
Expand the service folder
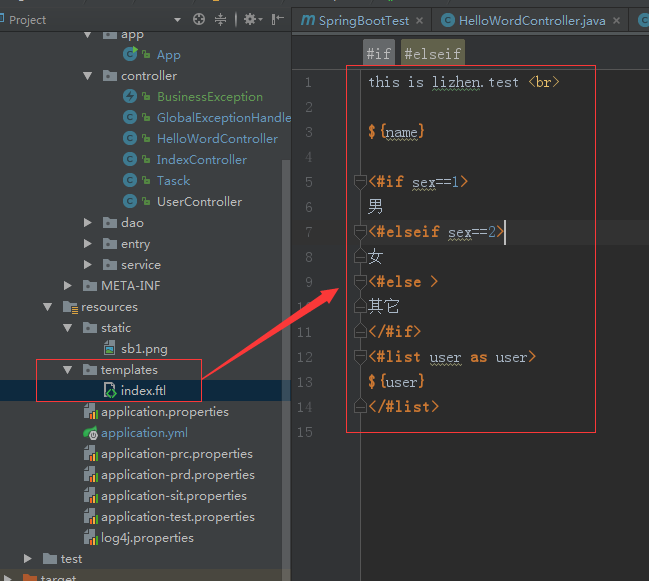87,265
